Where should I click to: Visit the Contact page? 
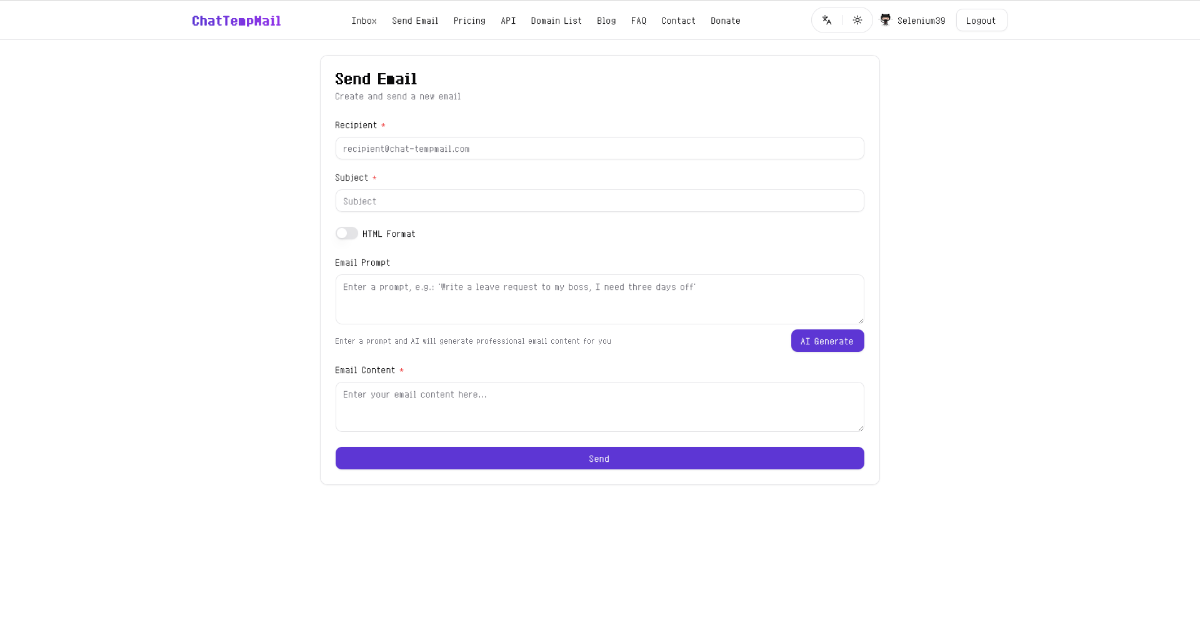click(678, 21)
